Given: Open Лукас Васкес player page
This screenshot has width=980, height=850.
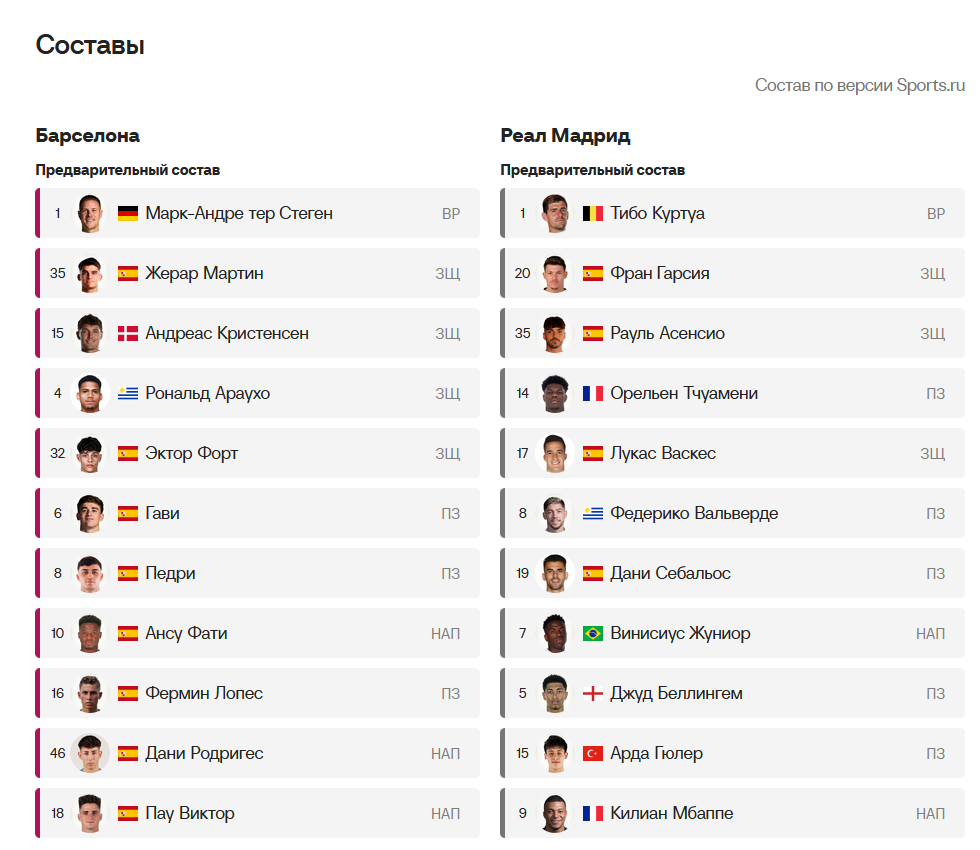Looking at the screenshot, I should [663, 453].
